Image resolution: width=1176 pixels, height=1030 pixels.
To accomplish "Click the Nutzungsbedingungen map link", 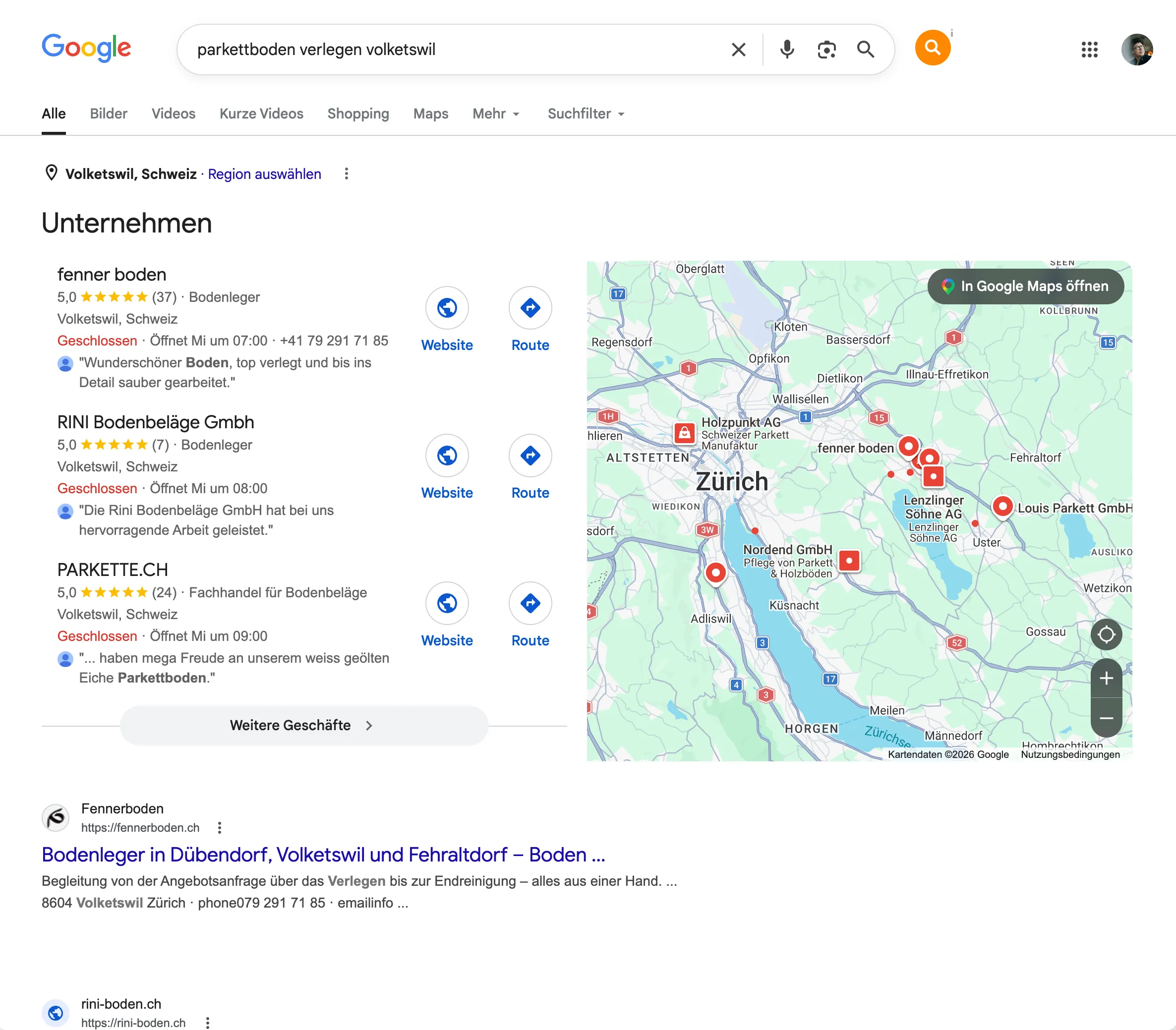I will click(x=1070, y=754).
